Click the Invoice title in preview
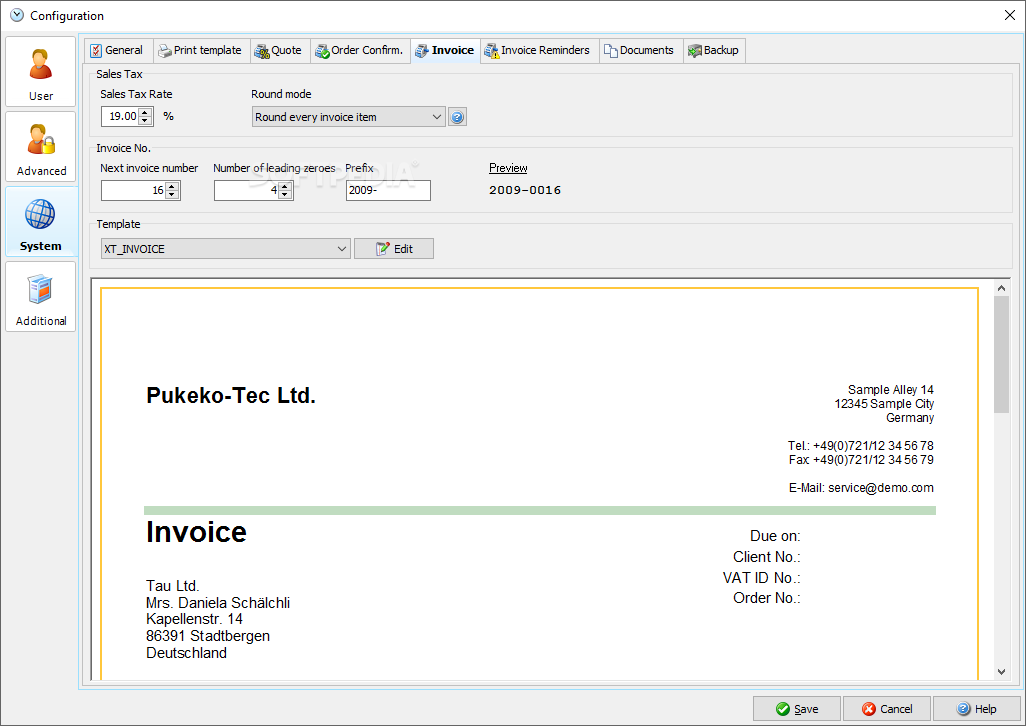This screenshot has height=726, width=1026. 196,532
